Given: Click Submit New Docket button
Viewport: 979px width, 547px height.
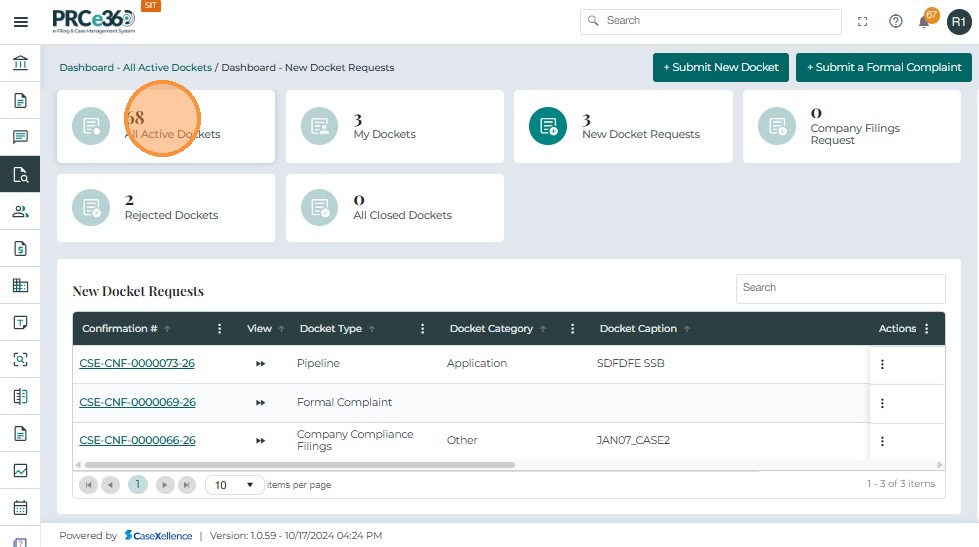Looking at the screenshot, I should 720,67.
